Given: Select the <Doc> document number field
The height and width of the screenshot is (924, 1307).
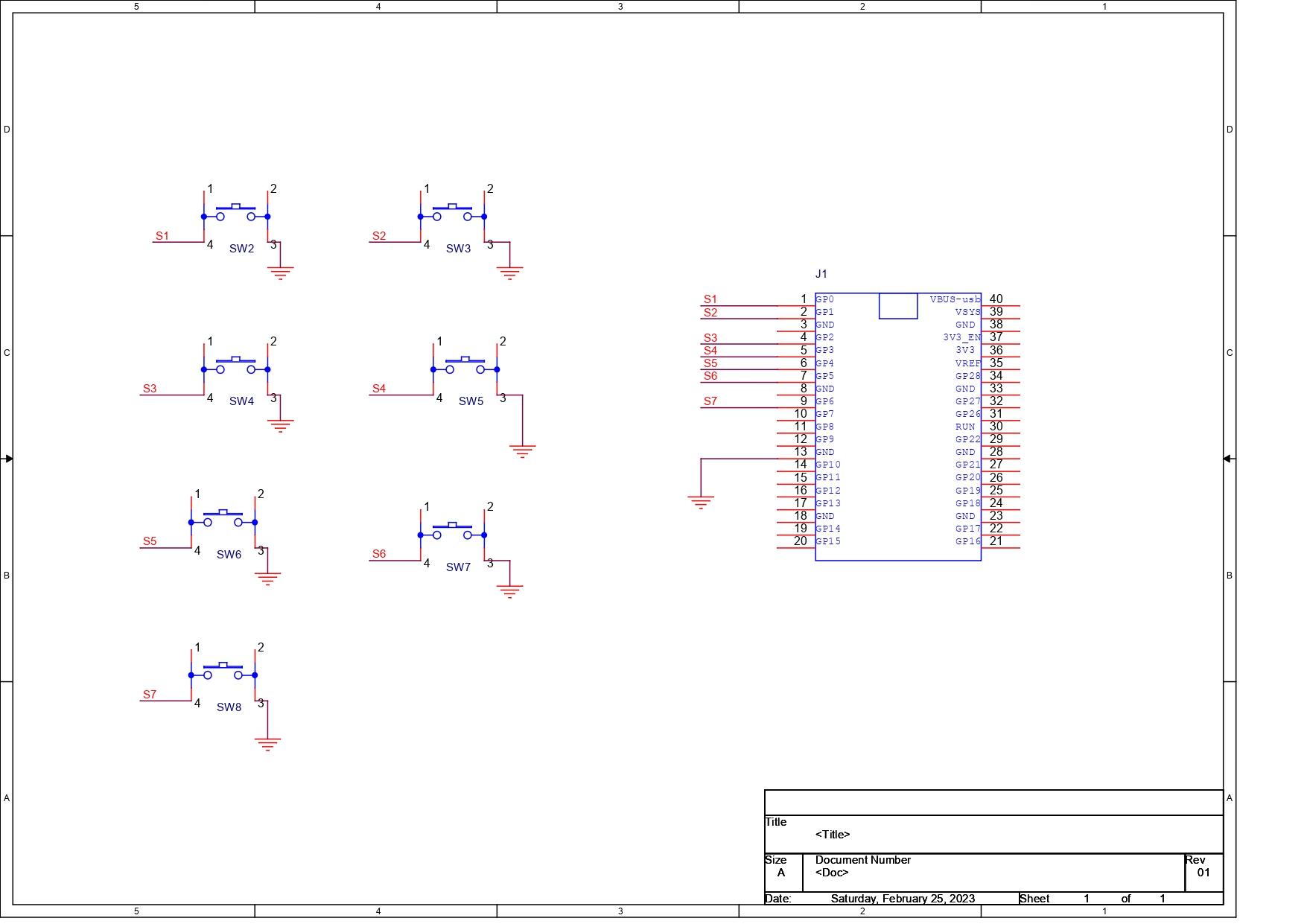Looking at the screenshot, I should click(832, 873).
